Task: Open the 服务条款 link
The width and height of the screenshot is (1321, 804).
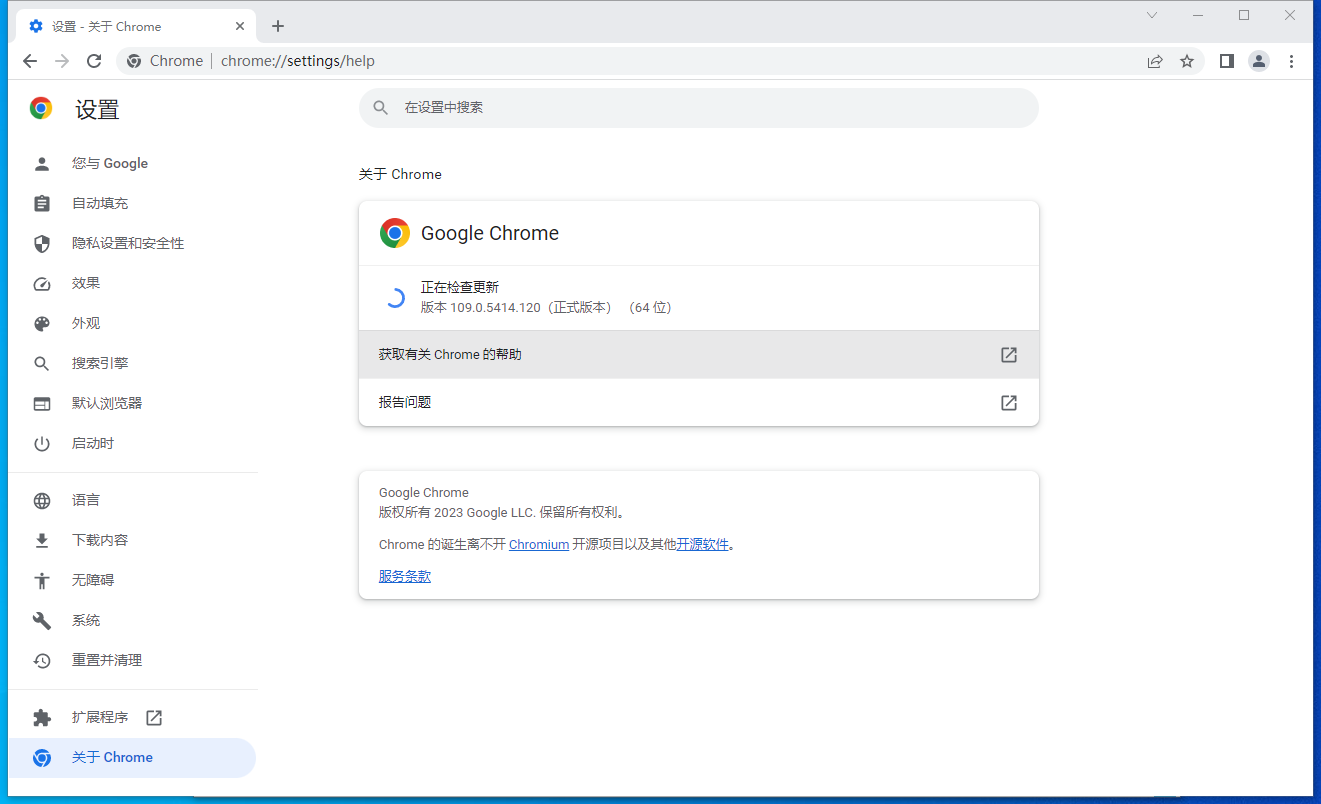Action: click(405, 576)
